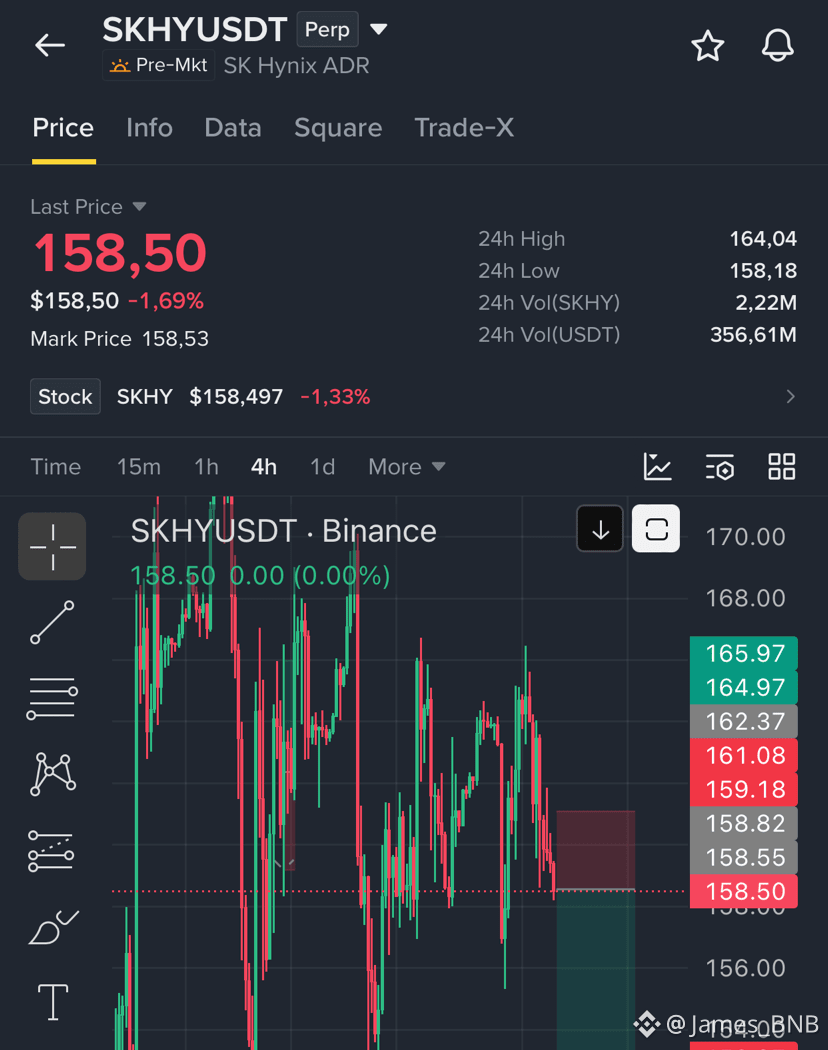Select the brush drawing tool
Screen dimensions: 828x1050
coord(52,927)
